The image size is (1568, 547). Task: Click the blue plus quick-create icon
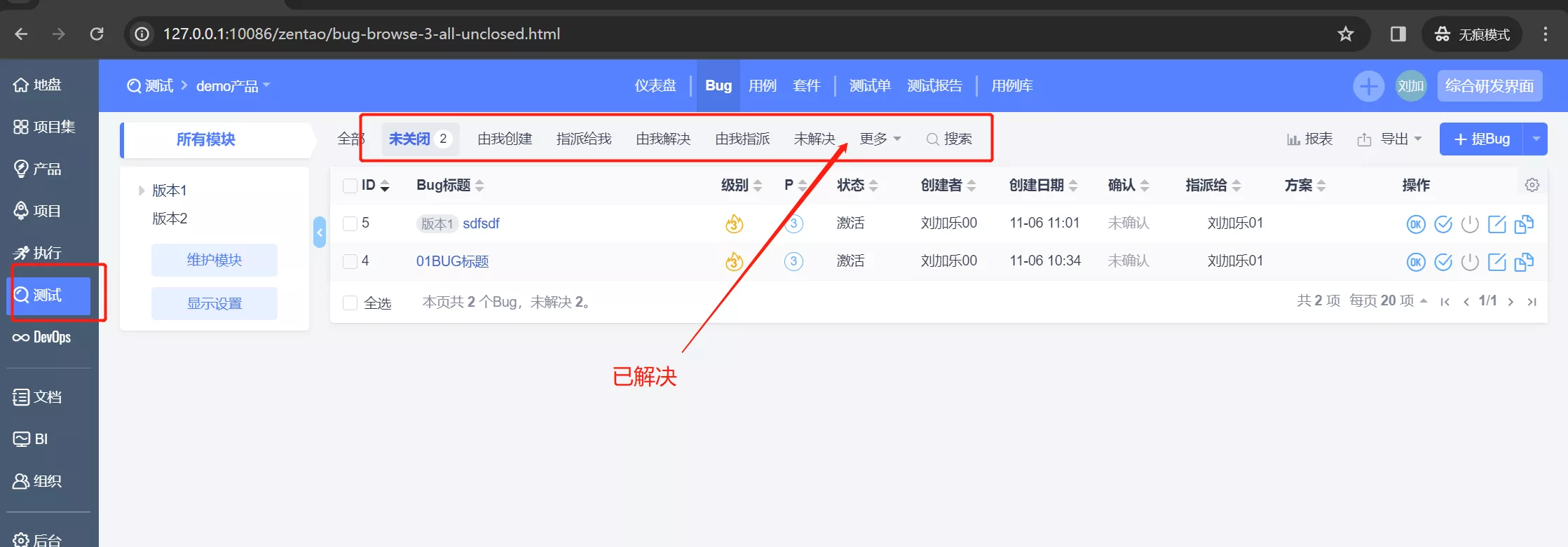pyautogui.click(x=1368, y=86)
